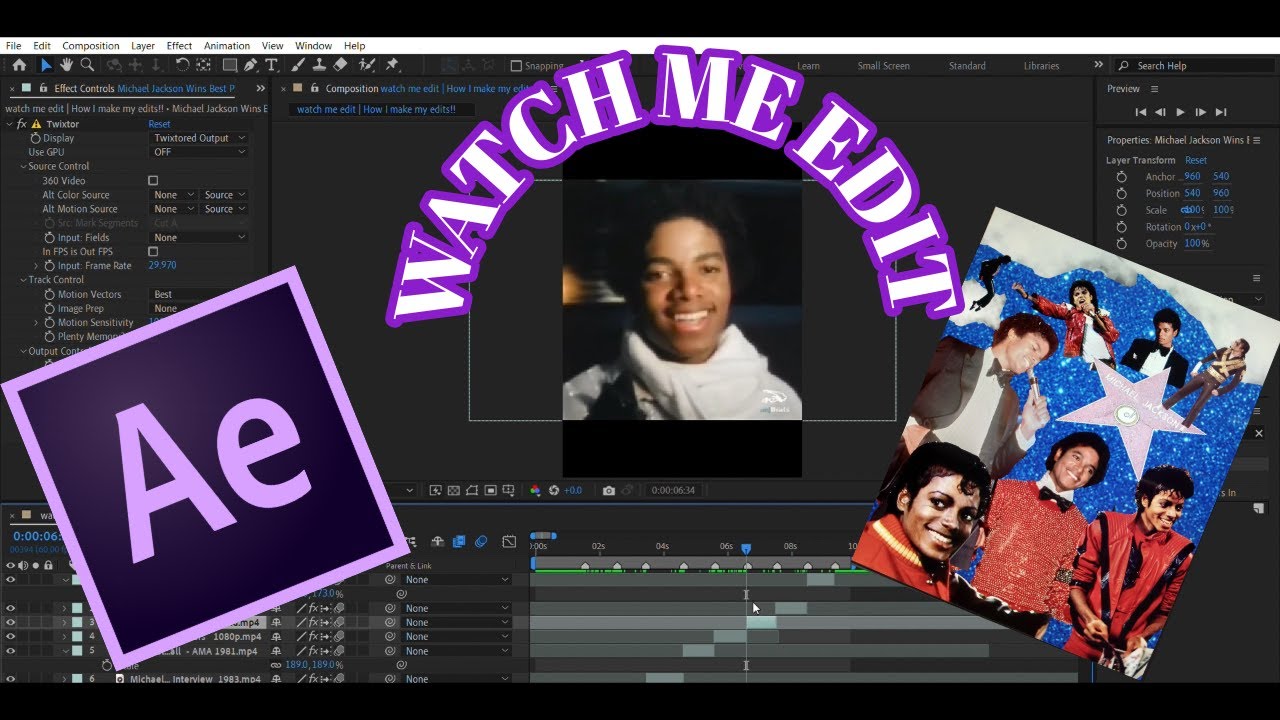Click the stopwatch next to Position
The image size is (1280, 720).
click(1121, 193)
